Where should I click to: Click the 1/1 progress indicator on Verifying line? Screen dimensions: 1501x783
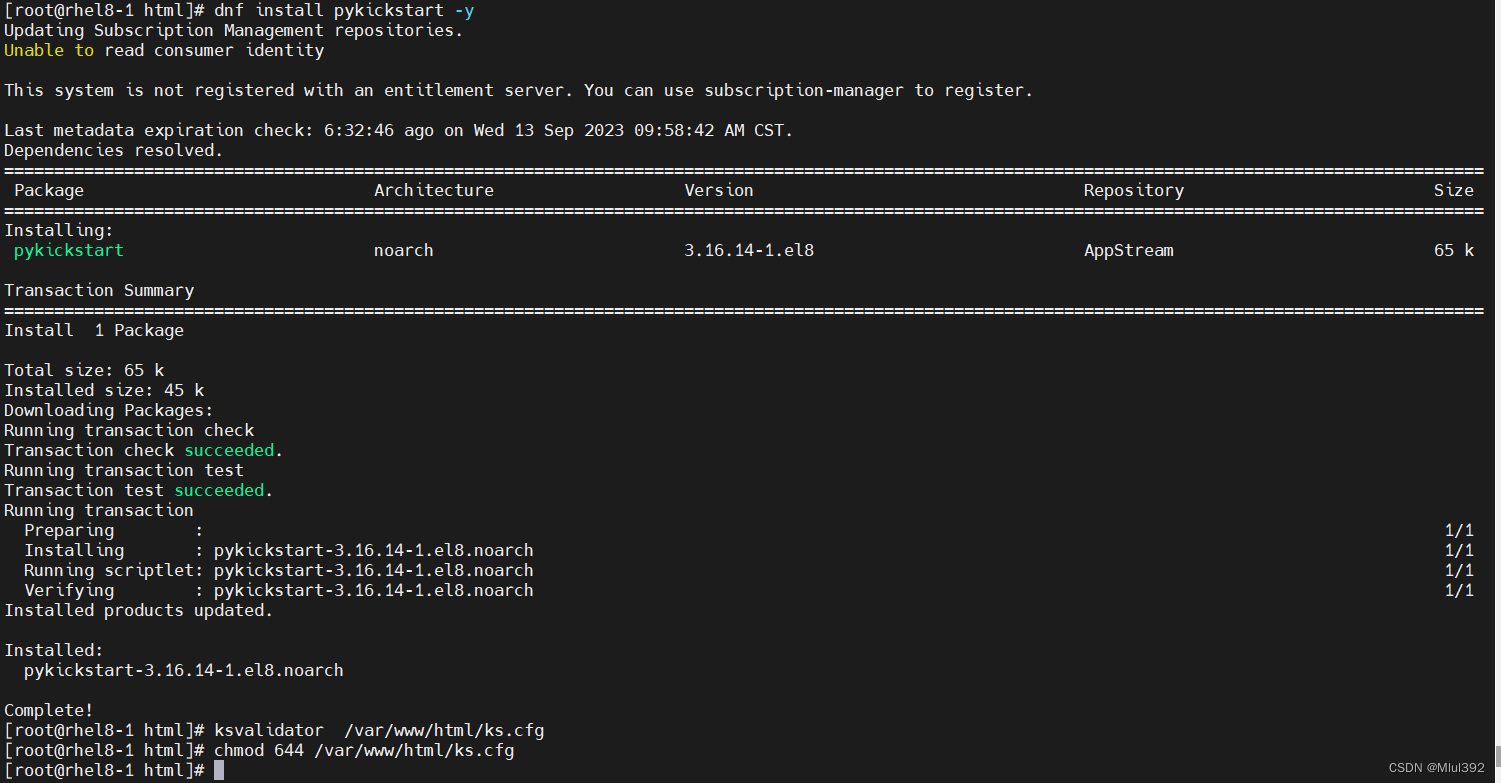tap(1459, 590)
